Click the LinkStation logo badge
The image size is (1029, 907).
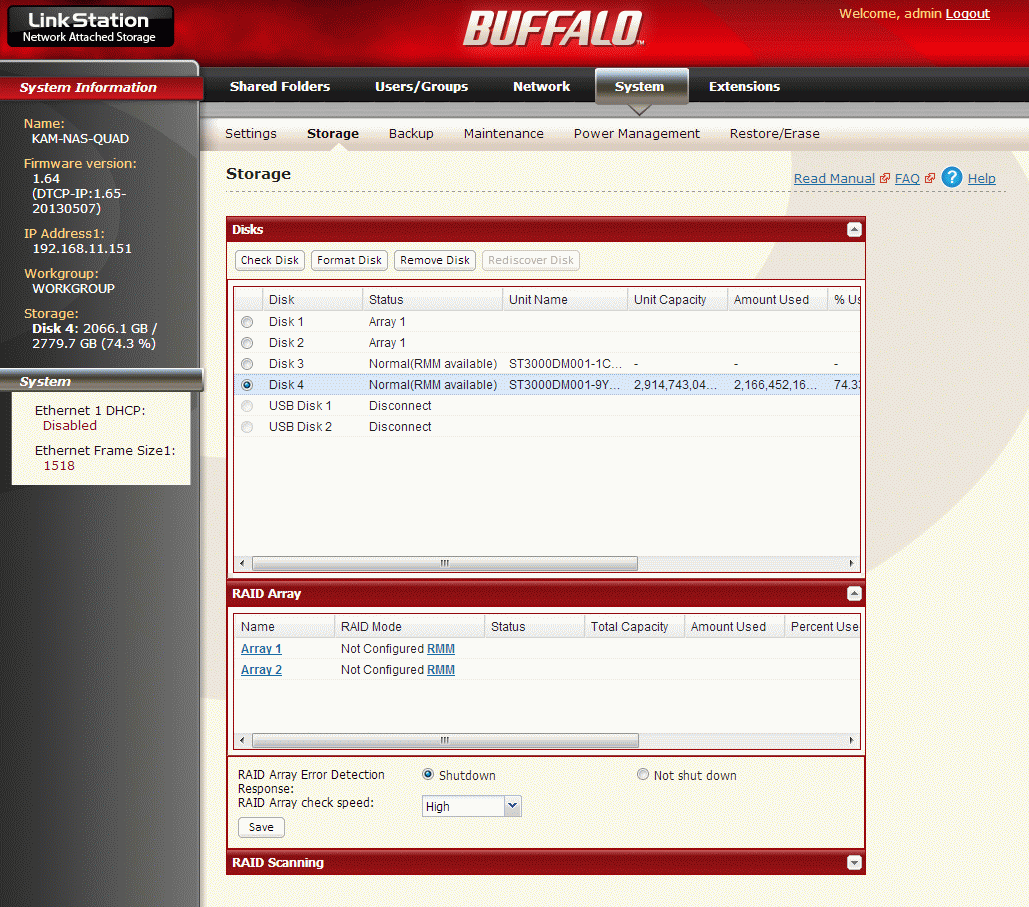pyautogui.click(x=91, y=26)
